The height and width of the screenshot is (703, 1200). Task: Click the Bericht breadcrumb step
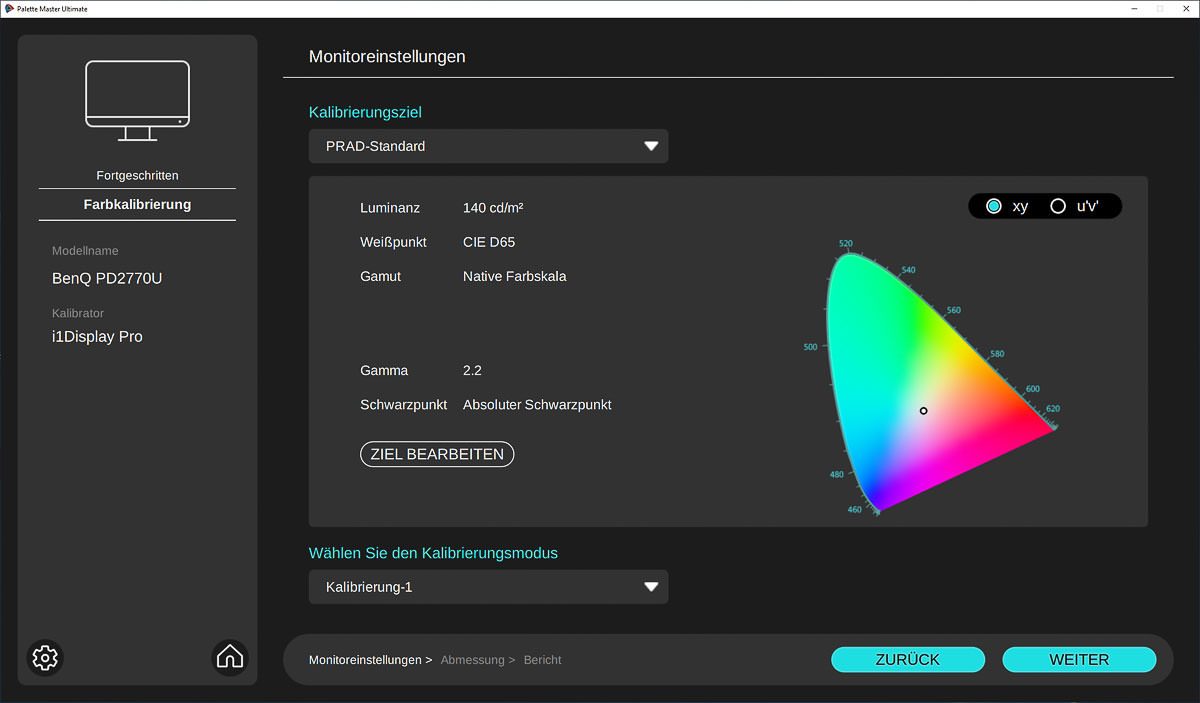pos(542,660)
